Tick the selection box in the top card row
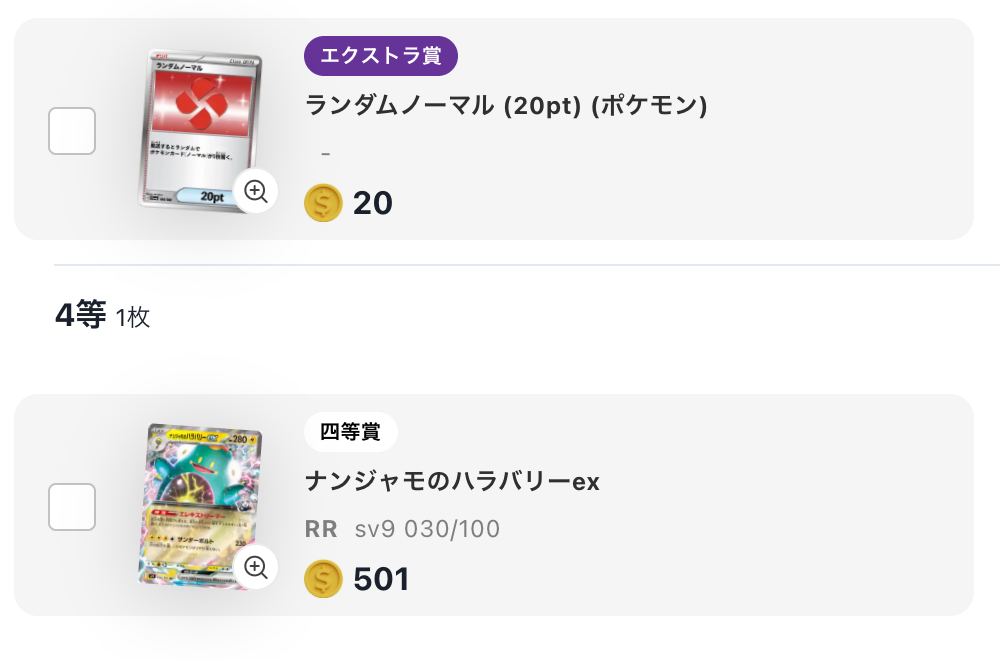This screenshot has height=660, width=1000. [x=70, y=130]
